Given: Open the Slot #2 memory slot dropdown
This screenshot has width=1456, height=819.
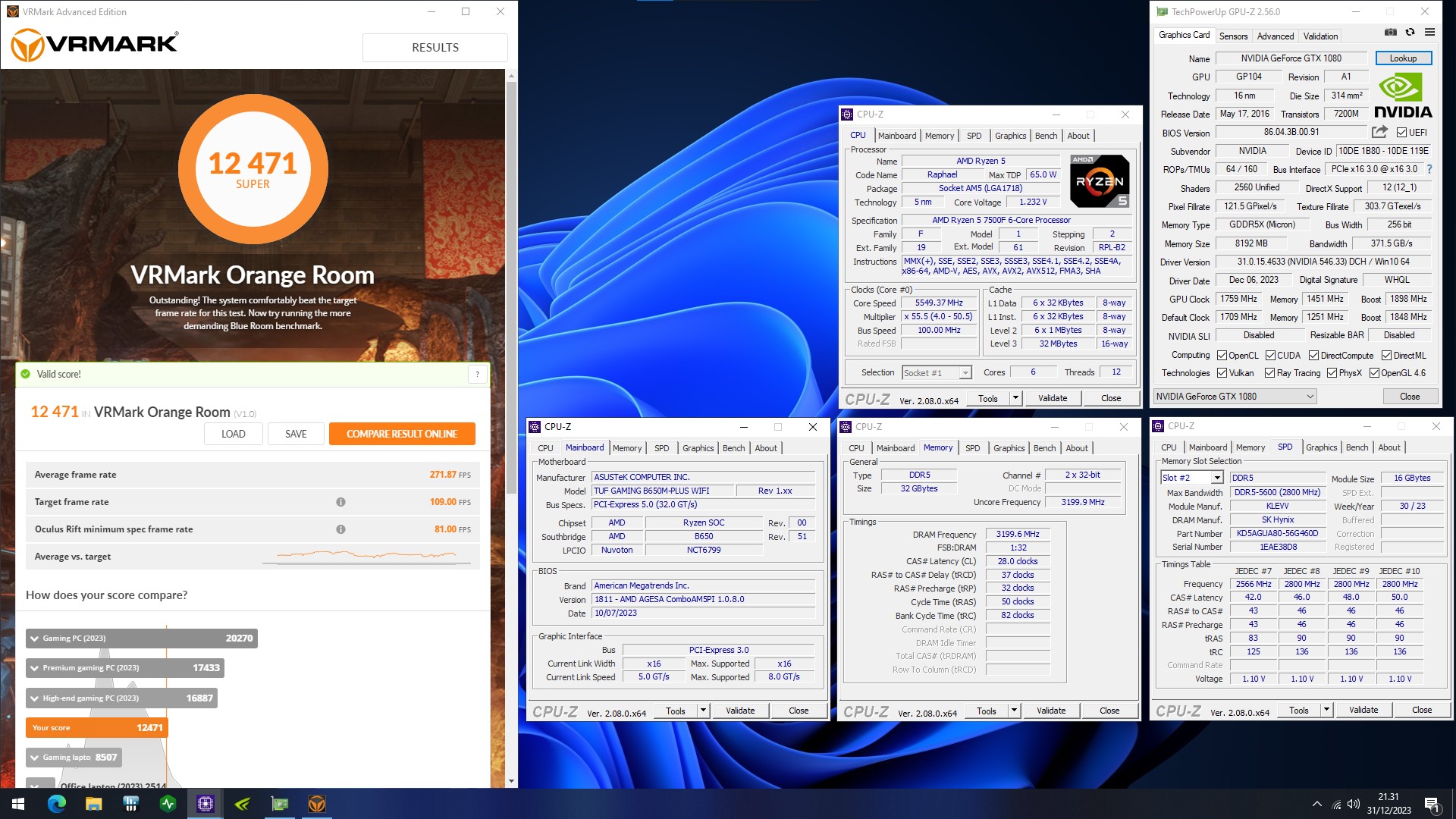Looking at the screenshot, I should pos(1191,478).
